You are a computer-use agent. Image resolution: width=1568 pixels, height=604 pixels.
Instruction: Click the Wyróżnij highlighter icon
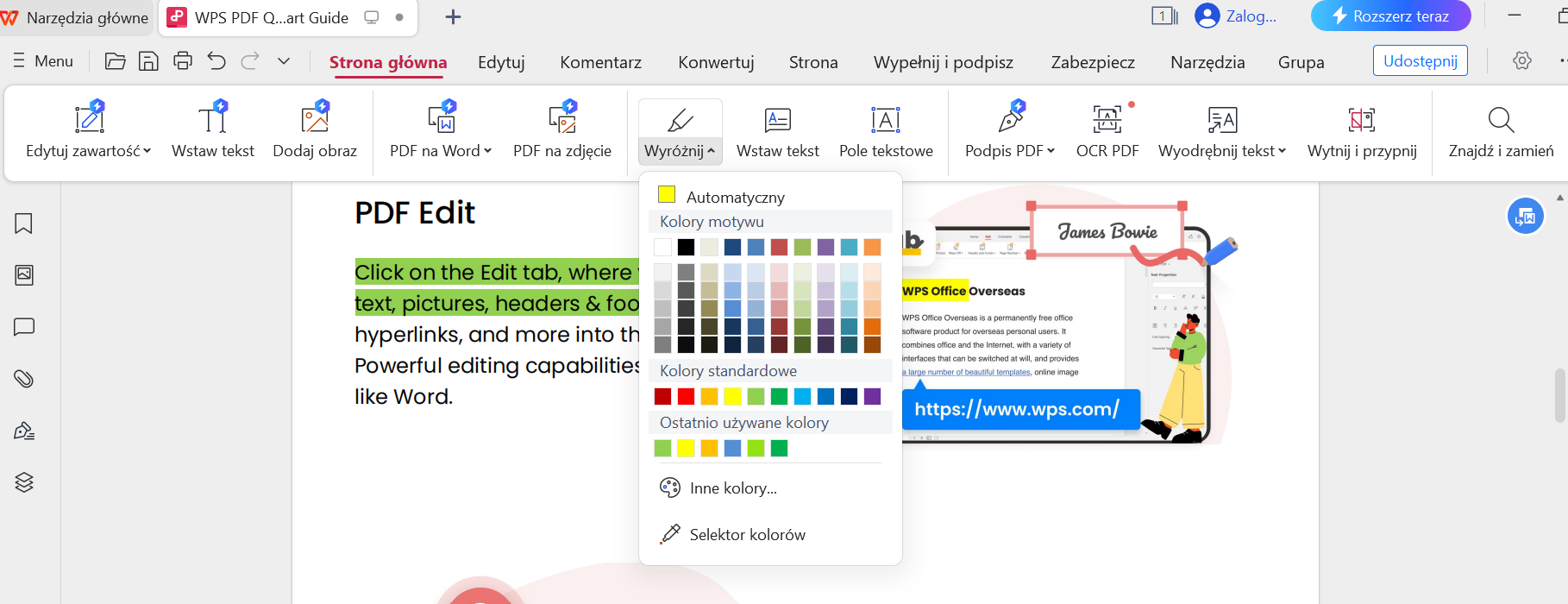(x=680, y=120)
